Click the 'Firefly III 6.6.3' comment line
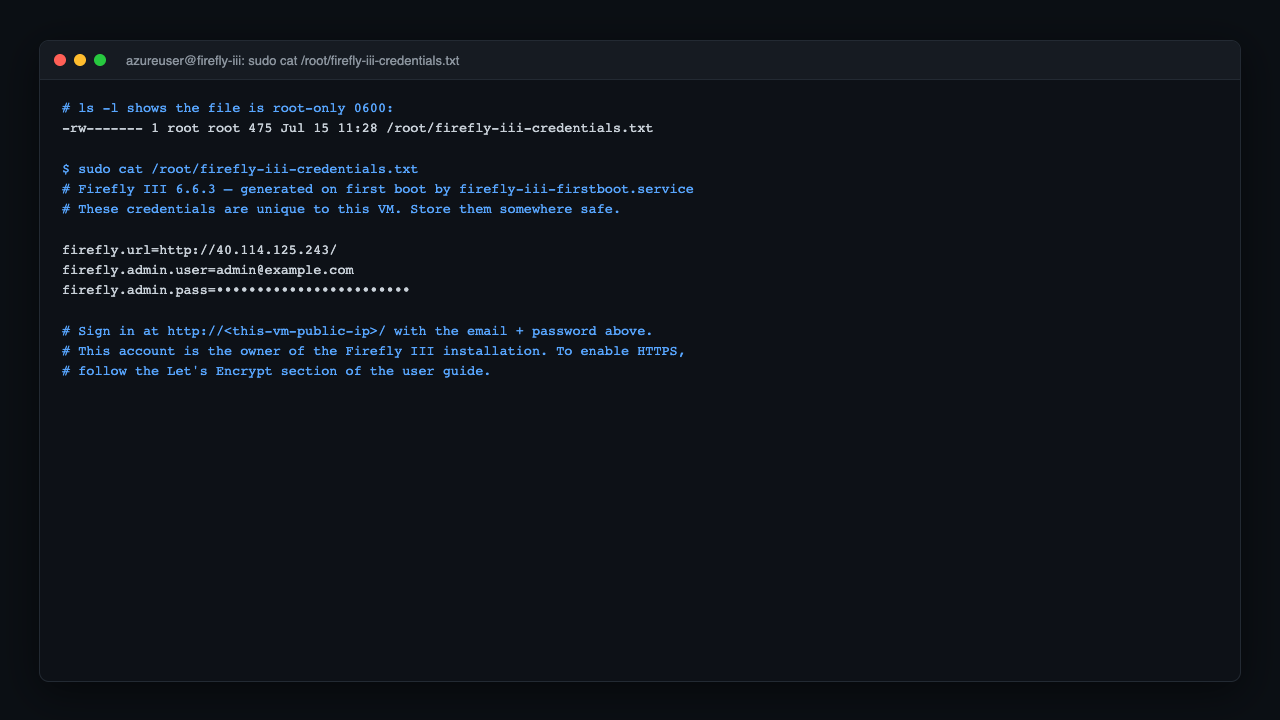 click(378, 189)
